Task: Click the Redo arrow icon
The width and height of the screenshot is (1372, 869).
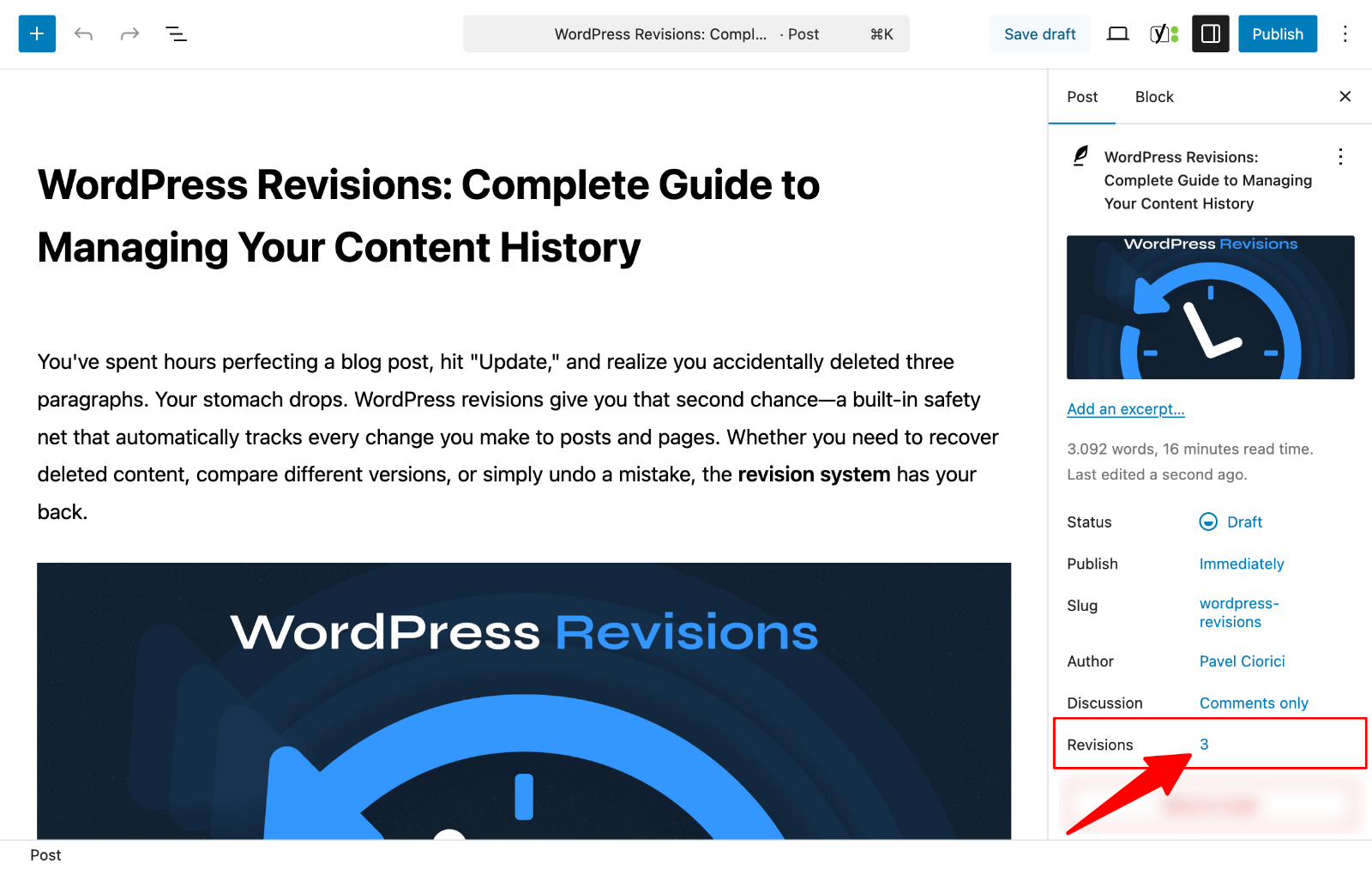Action: 129,33
